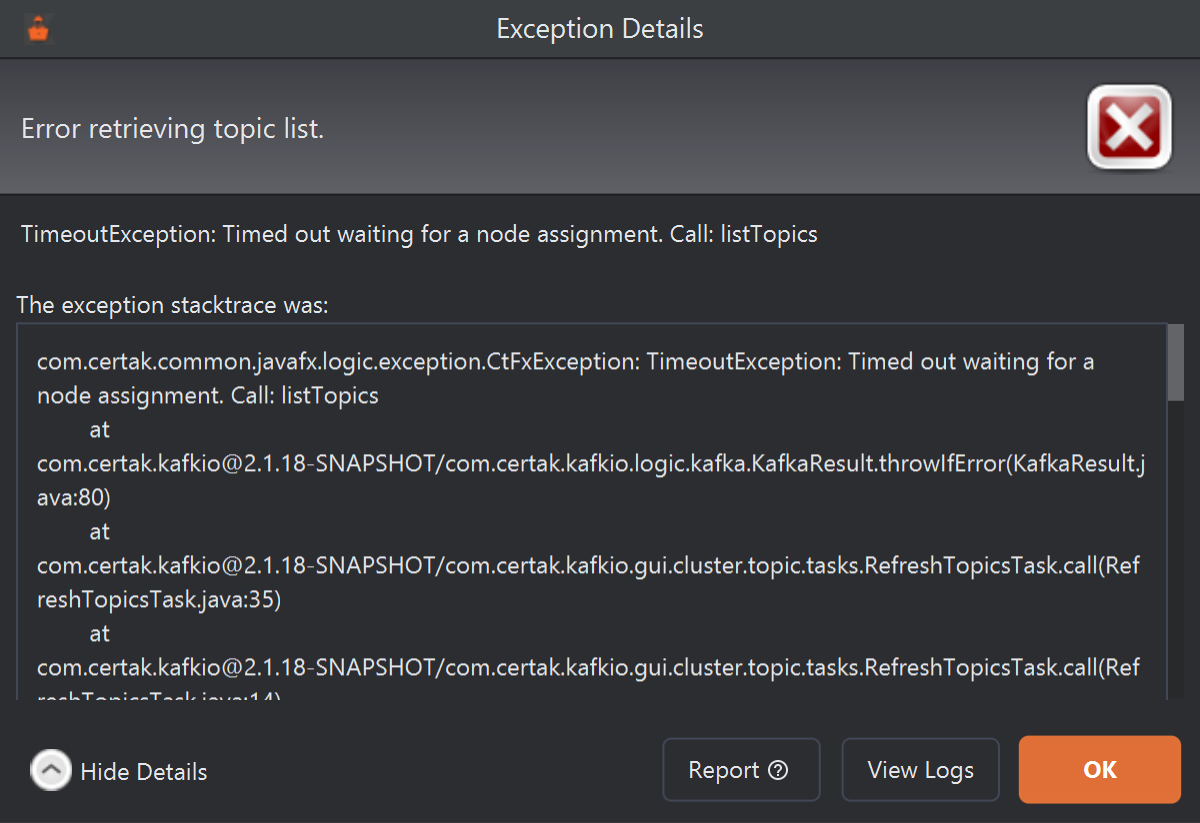Click the 'Exception Details' window title

tap(600, 29)
